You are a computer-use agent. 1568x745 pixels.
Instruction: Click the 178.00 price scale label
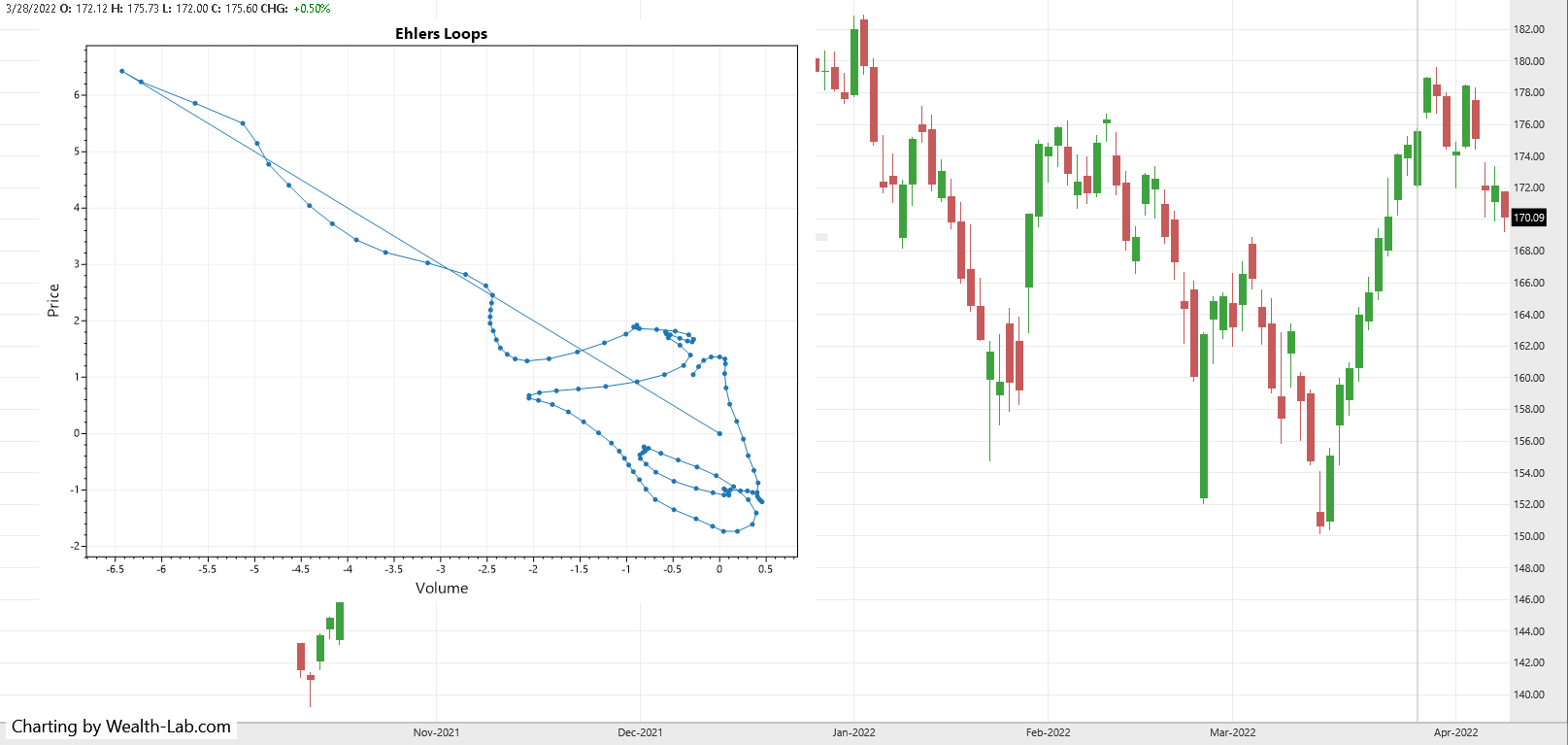tap(1529, 92)
